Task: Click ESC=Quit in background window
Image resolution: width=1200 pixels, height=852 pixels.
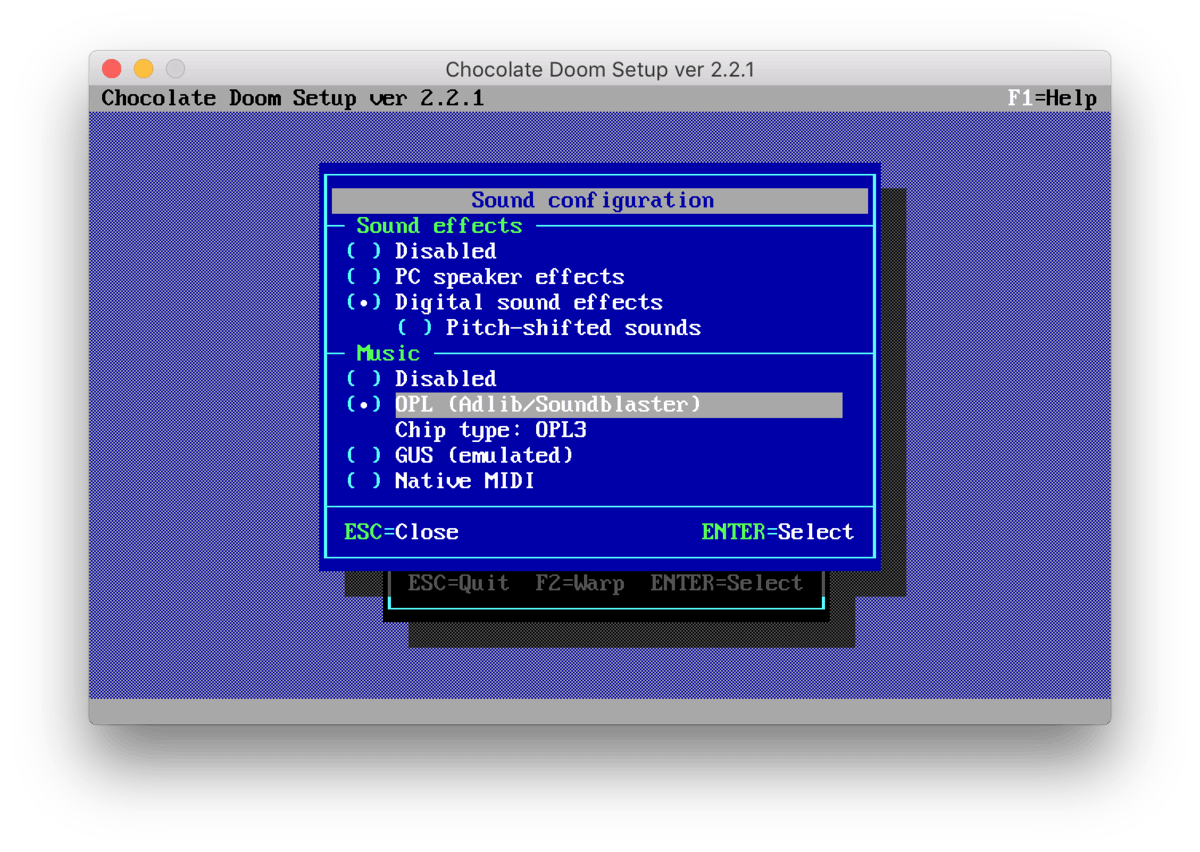Action: 458,583
